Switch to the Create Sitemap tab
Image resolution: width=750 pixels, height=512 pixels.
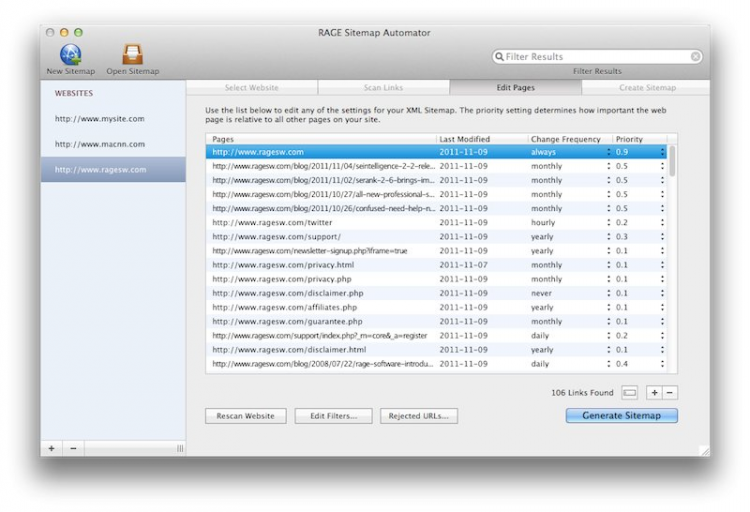click(x=647, y=88)
